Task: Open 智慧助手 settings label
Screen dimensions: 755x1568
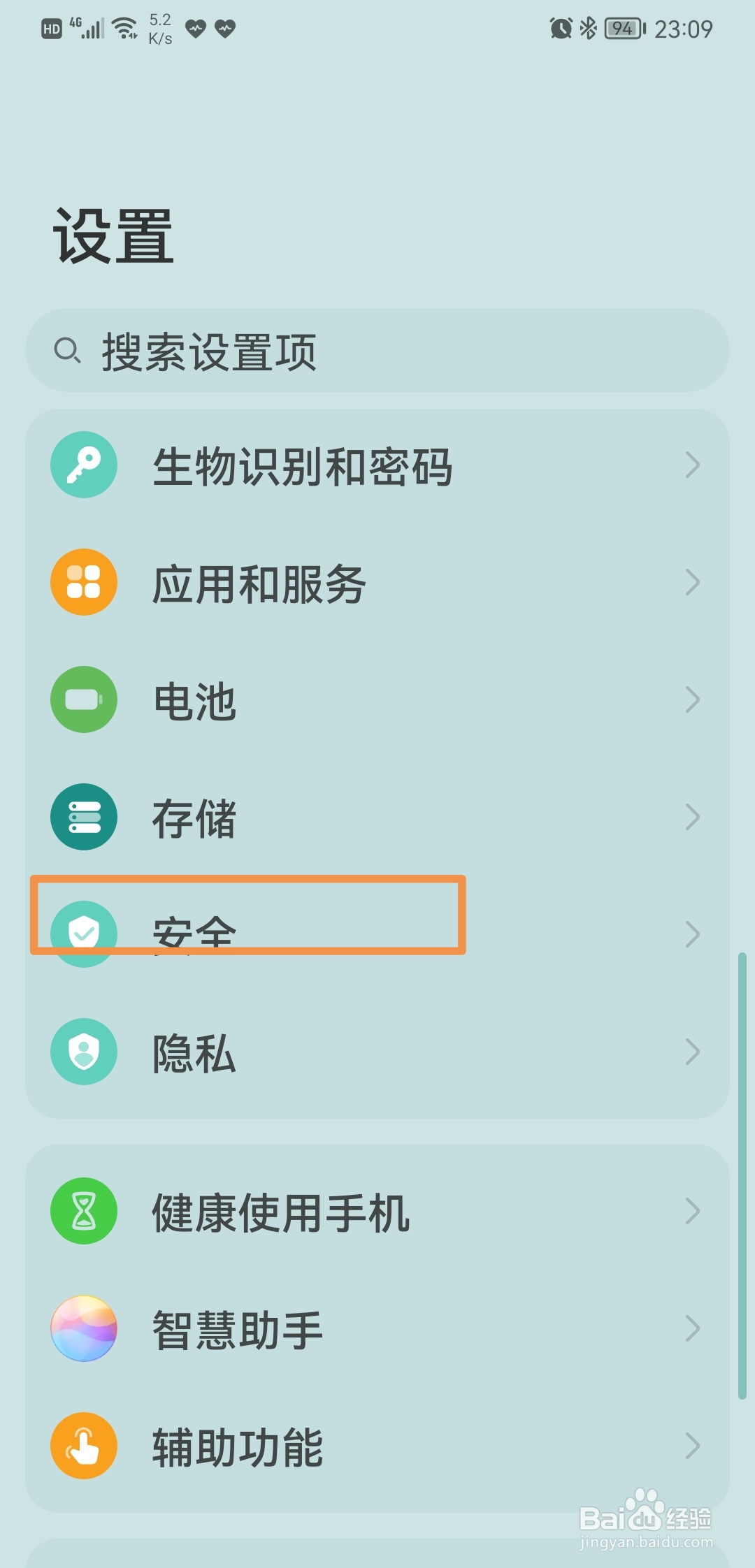Action: 238,1330
